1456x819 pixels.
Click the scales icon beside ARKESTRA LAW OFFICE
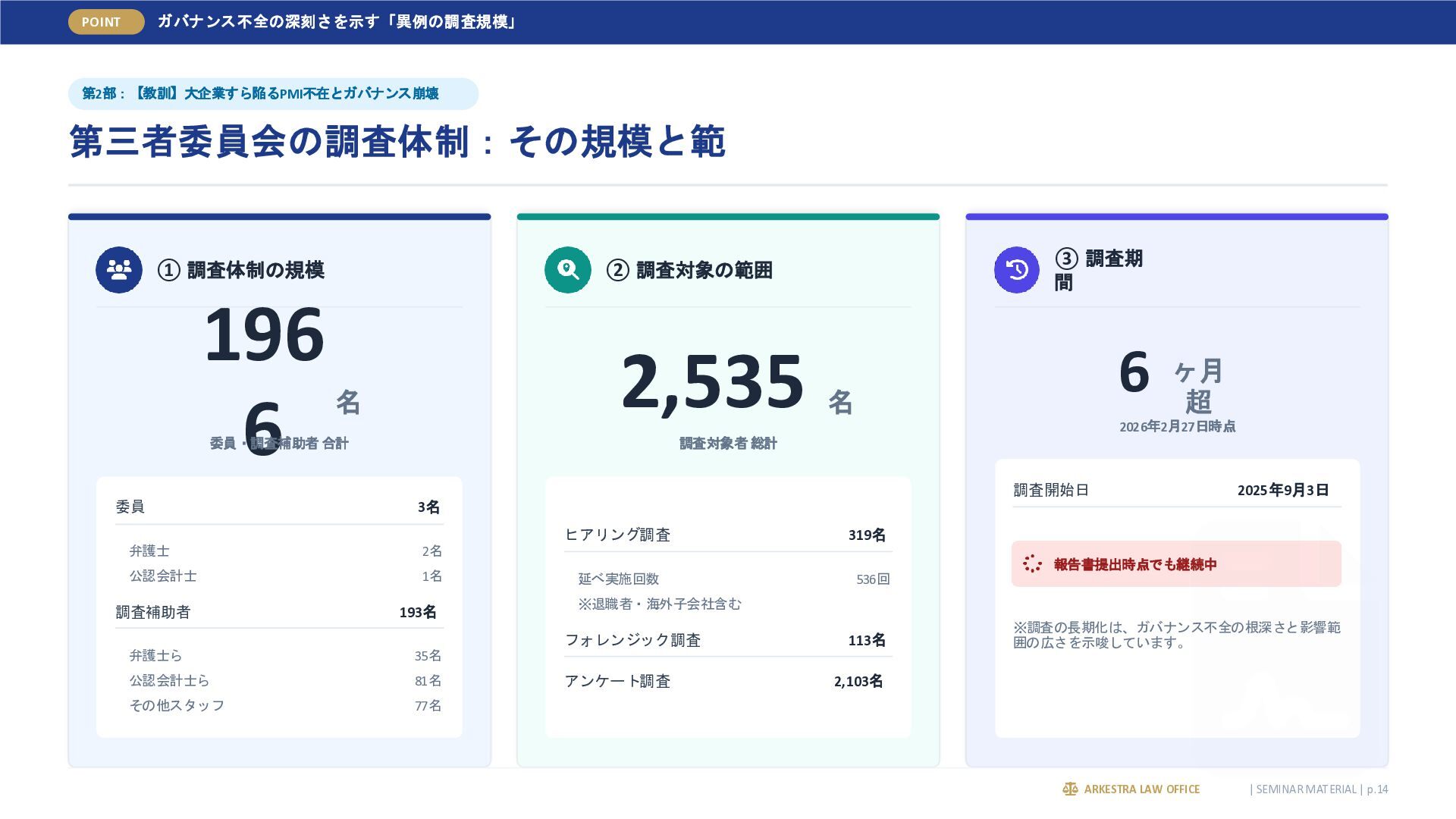tap(1070, 789)
